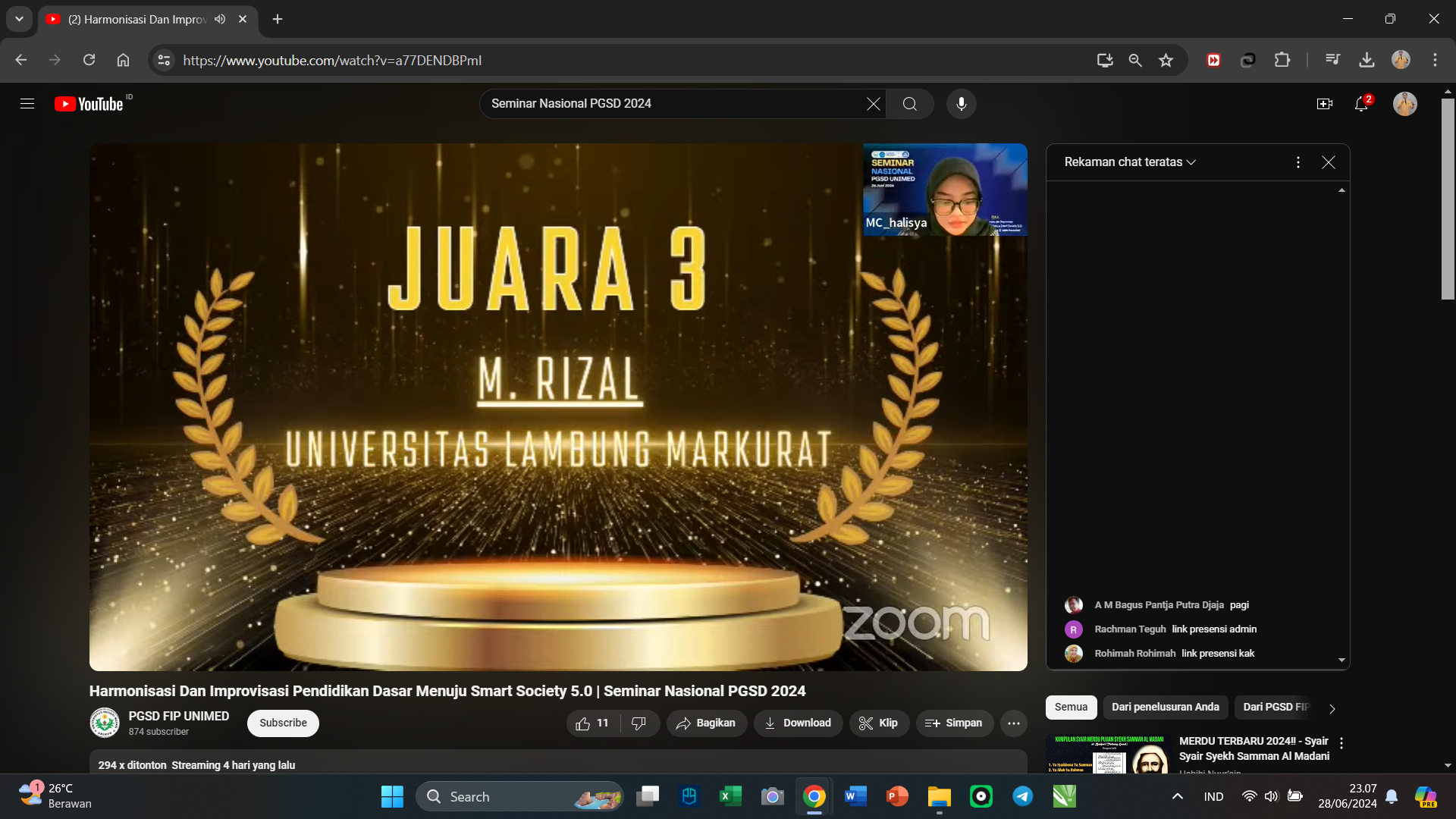Click the browser address bar URL
1456x819 pixels.
point(332,60)
